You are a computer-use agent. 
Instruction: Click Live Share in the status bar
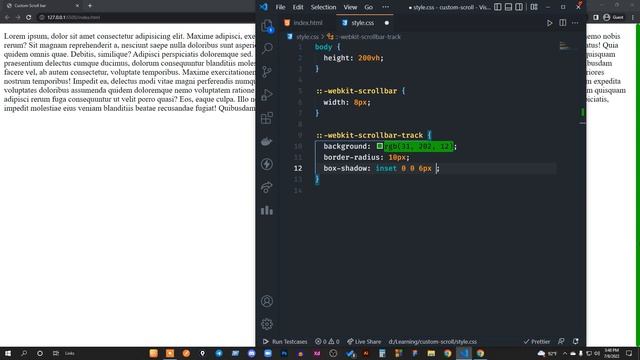364,342
